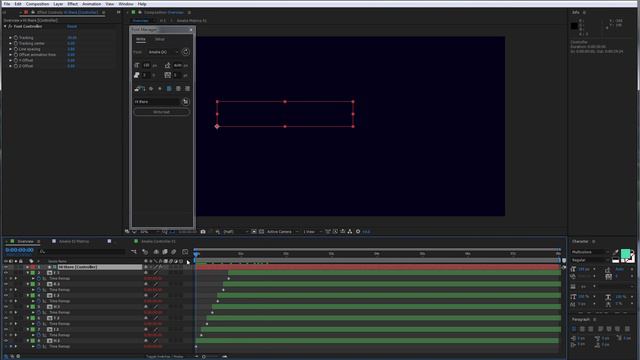This screenshot has width=640, height=360.
Task: Toggle stopwatch for Line spacing
Action: tap(16, 49)
